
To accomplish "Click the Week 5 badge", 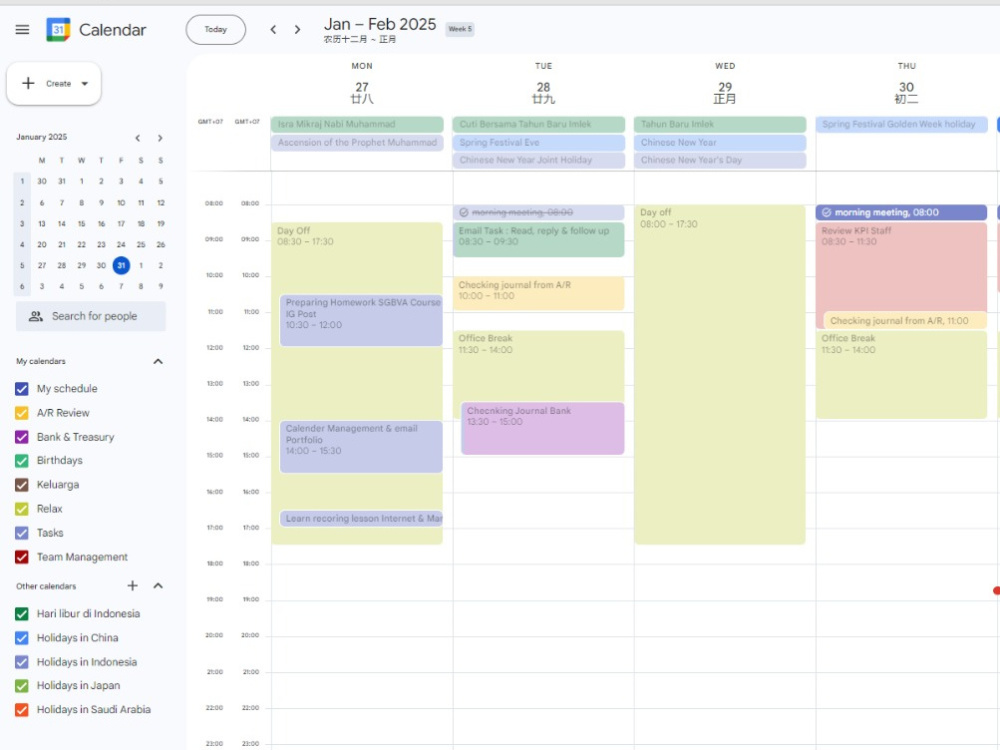I will 460,29.
